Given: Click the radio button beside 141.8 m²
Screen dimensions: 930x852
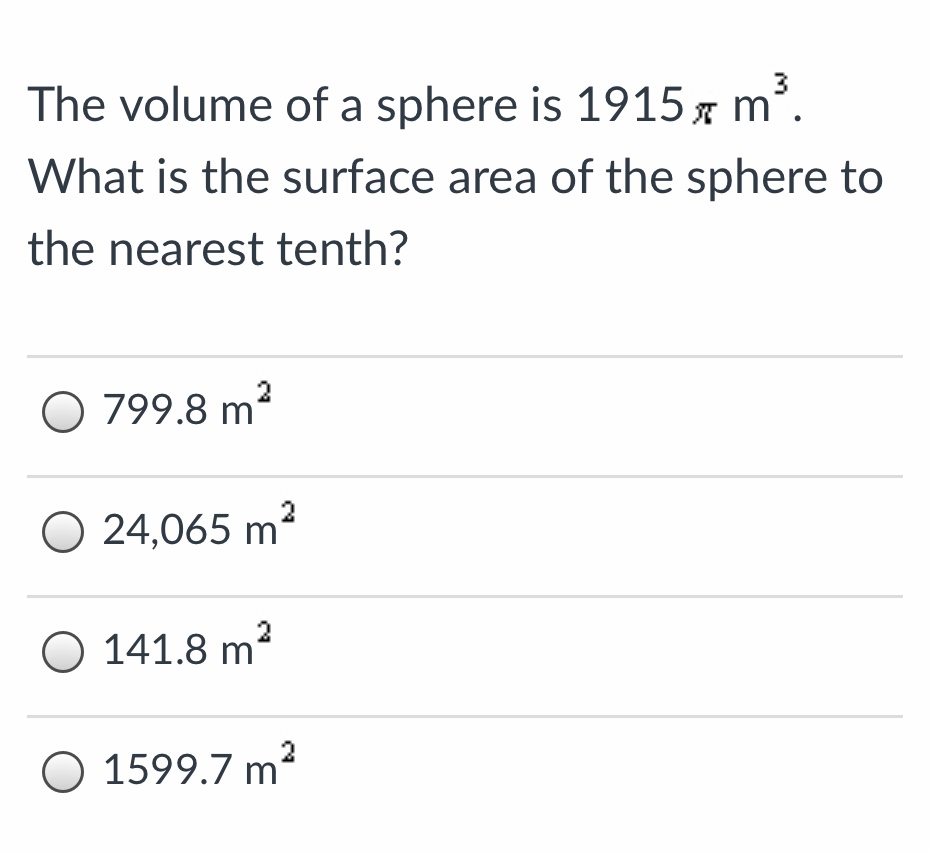Looking at the screenshot, I should click(63, 652).
